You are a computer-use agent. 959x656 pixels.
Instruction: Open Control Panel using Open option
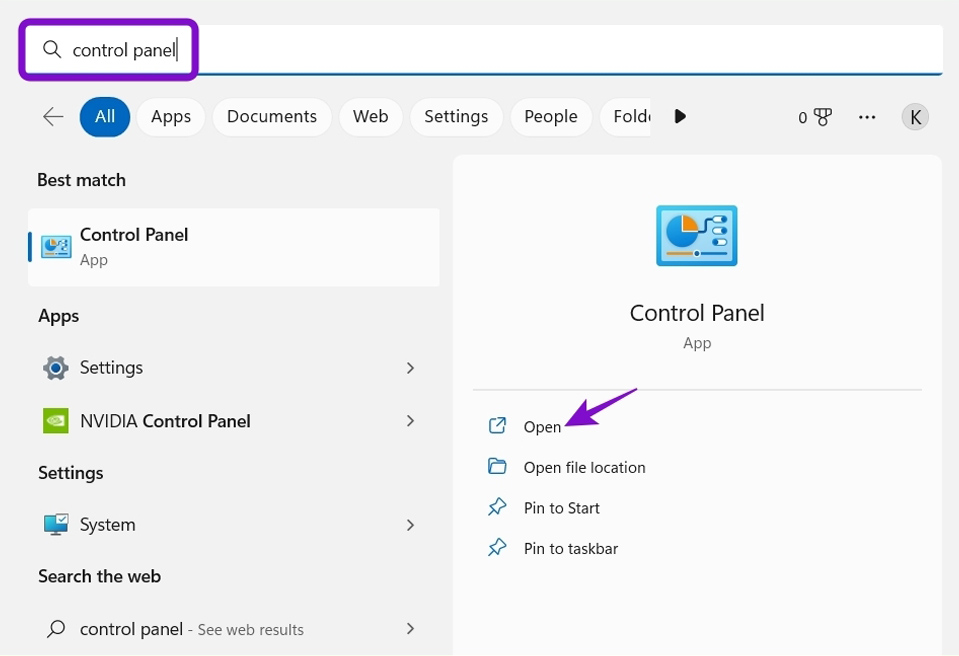pos(542,427)
